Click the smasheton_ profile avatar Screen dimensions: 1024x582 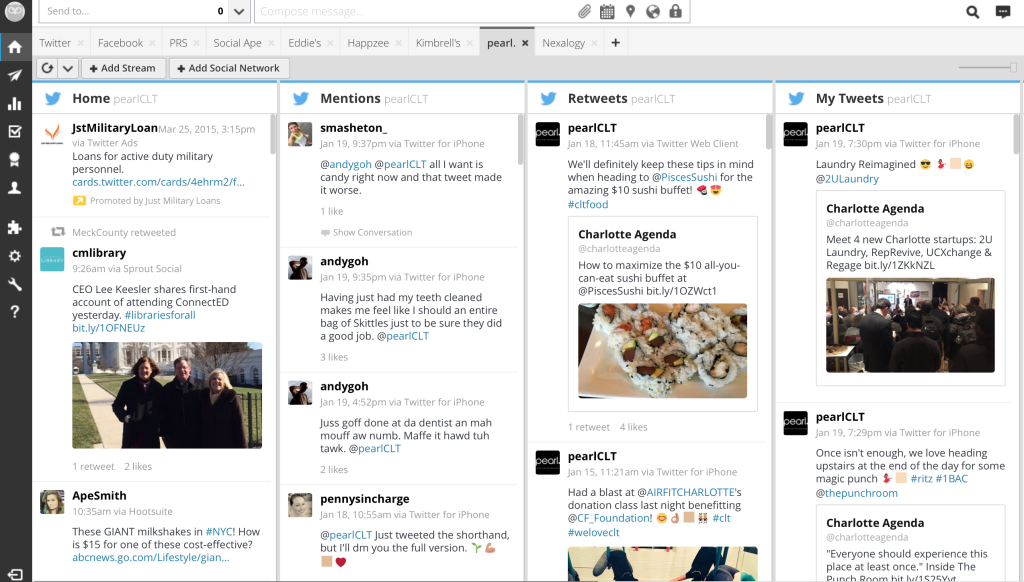point(300,134)
